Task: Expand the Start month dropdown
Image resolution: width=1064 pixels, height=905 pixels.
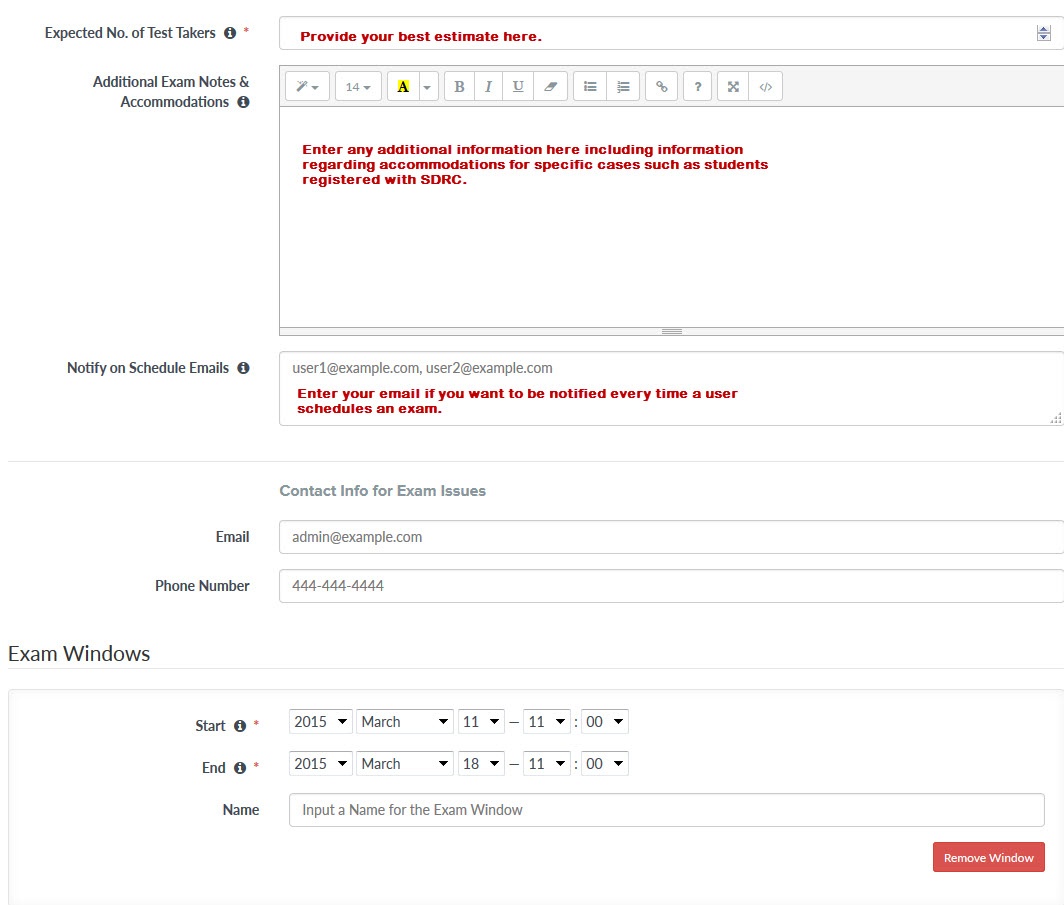Action: pyautogui.click(x=404, y=722)
